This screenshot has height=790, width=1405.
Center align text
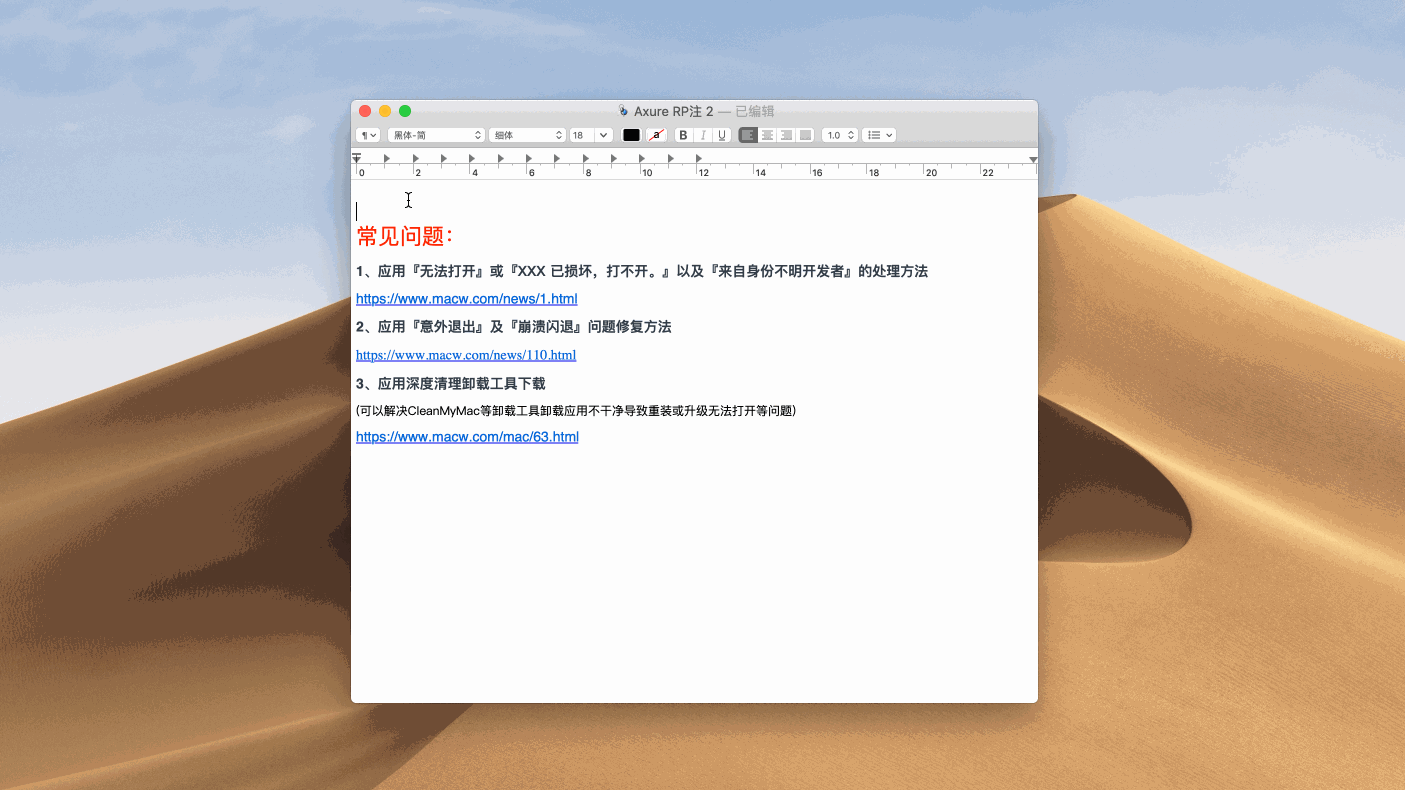[767, 135]
